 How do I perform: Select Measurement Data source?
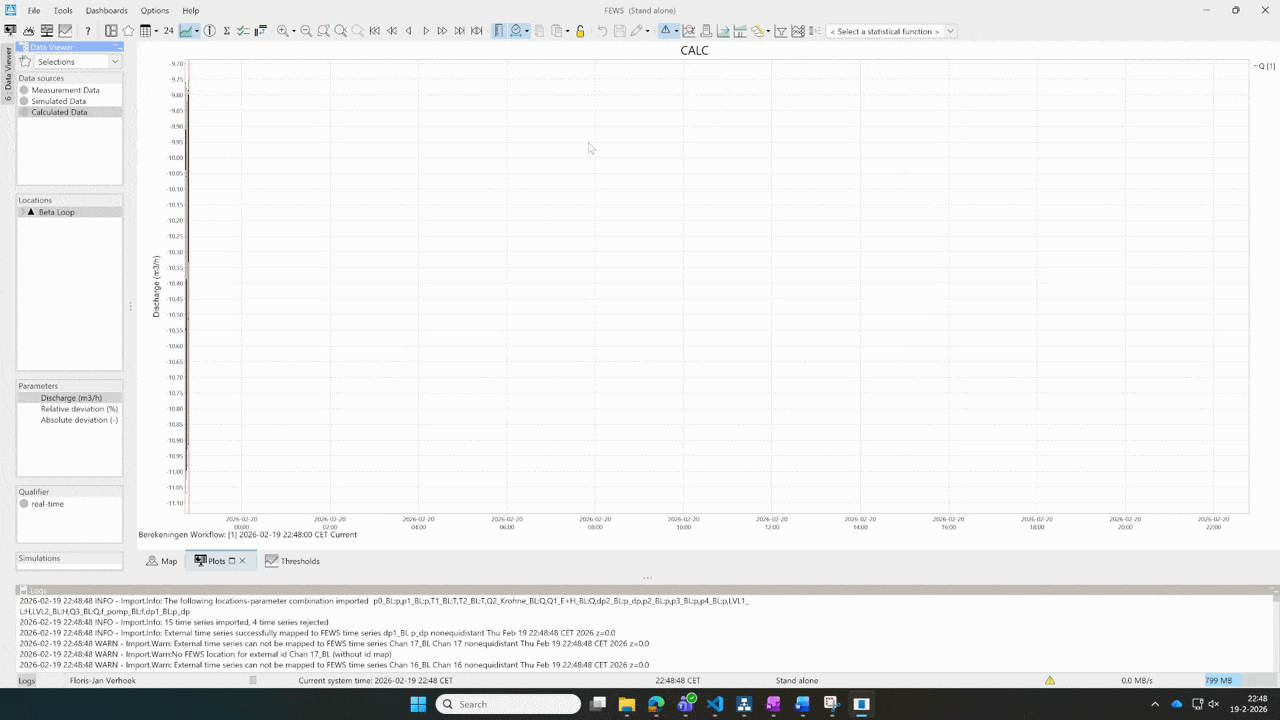click(65, 90)
